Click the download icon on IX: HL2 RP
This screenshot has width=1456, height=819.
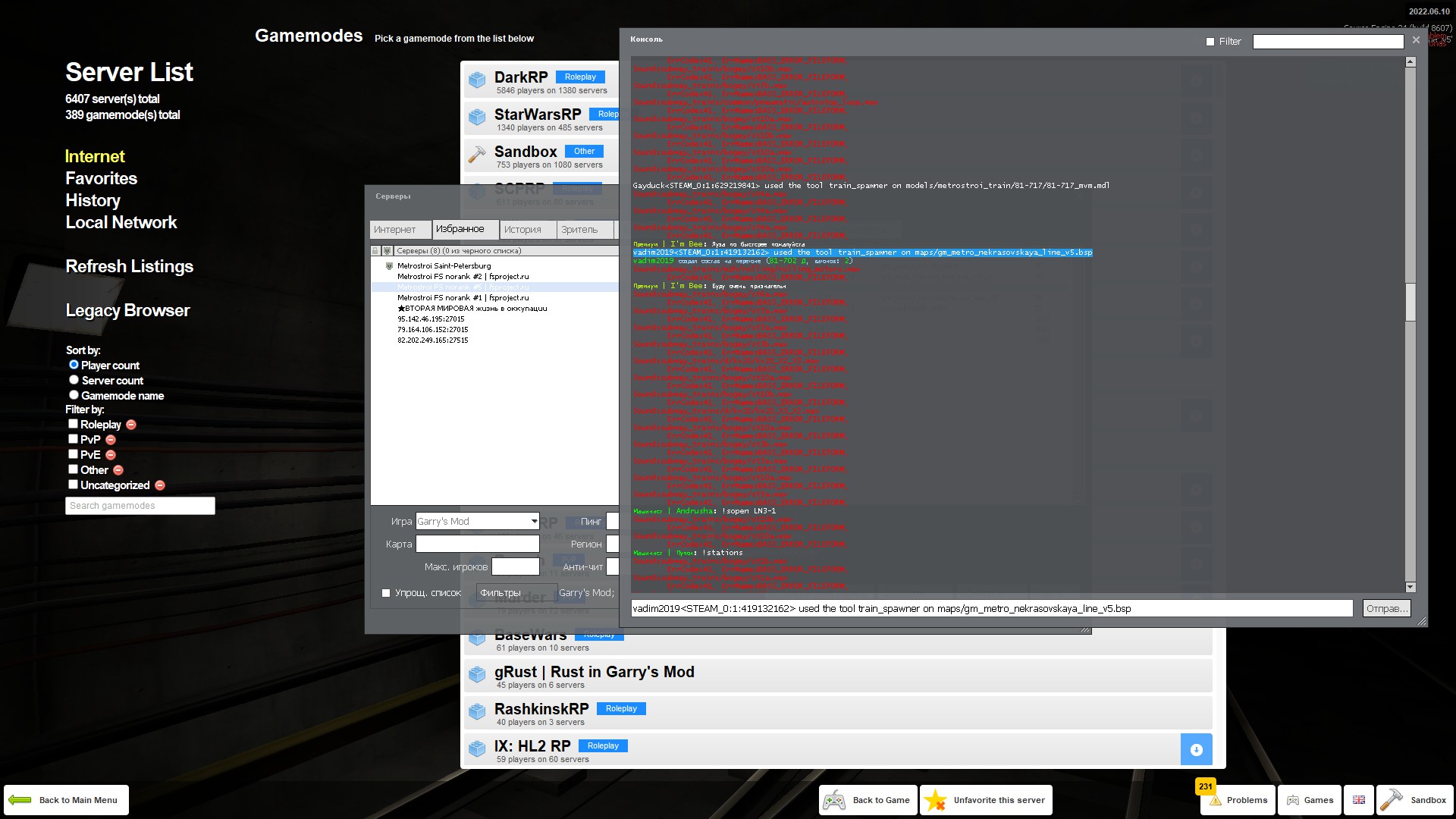[x=1196, y=750]
